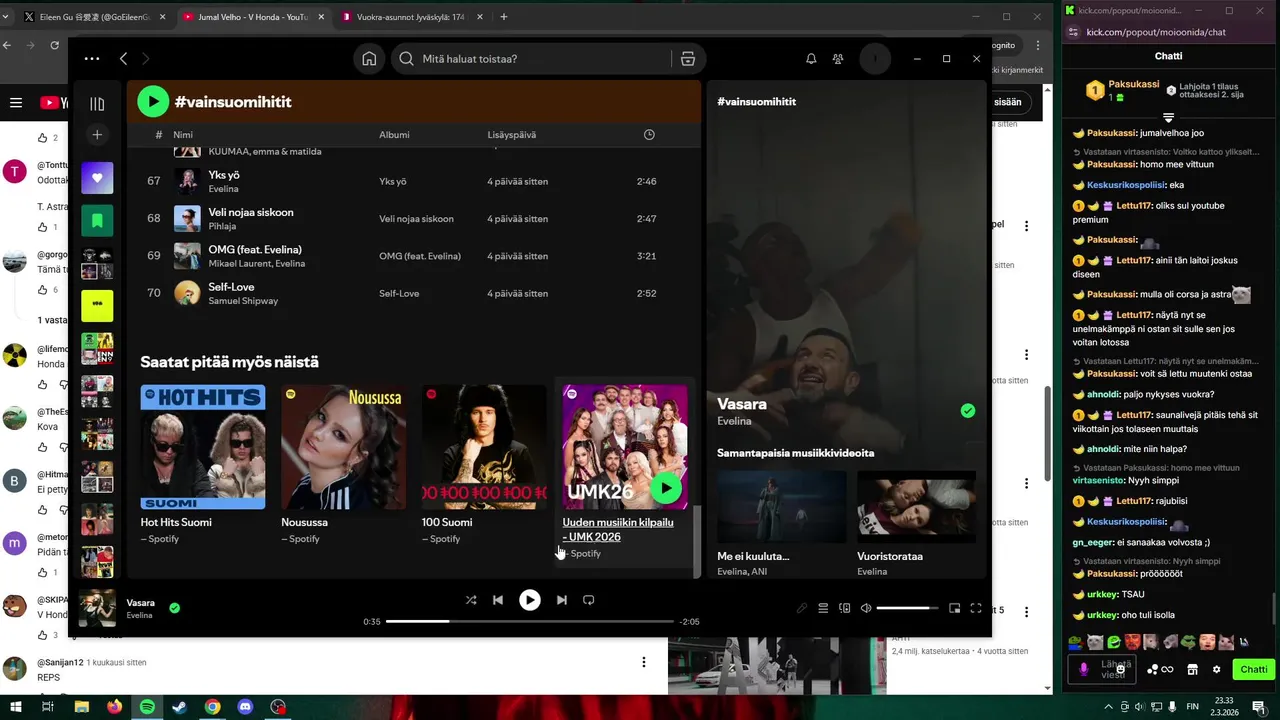
Task: Seek in the track progress bar
Action: (530, 621)
